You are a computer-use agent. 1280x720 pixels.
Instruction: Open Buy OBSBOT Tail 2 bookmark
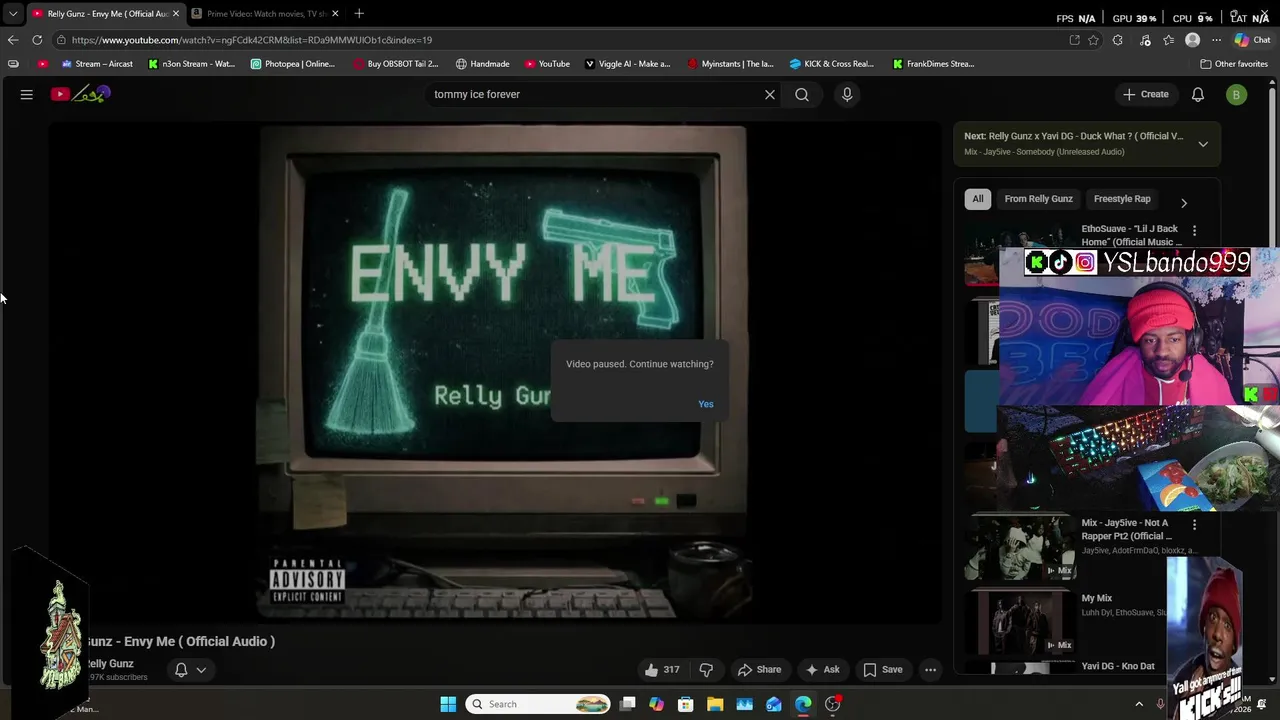tap(395, 64)
